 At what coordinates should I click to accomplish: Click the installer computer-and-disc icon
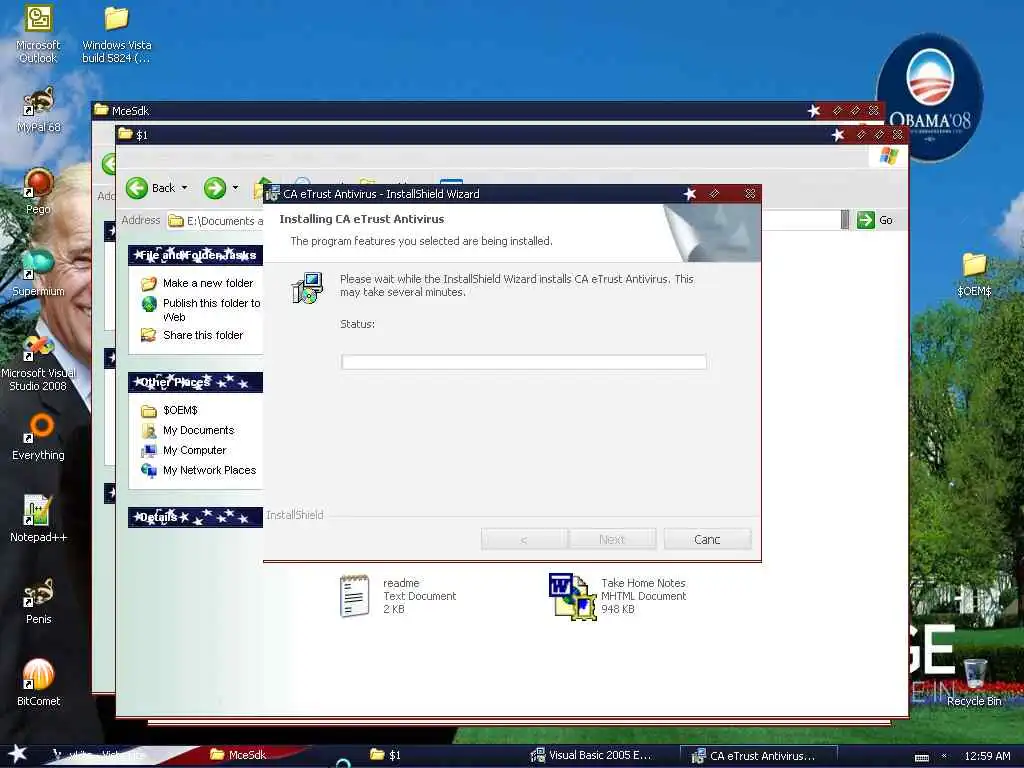[307, 288]
